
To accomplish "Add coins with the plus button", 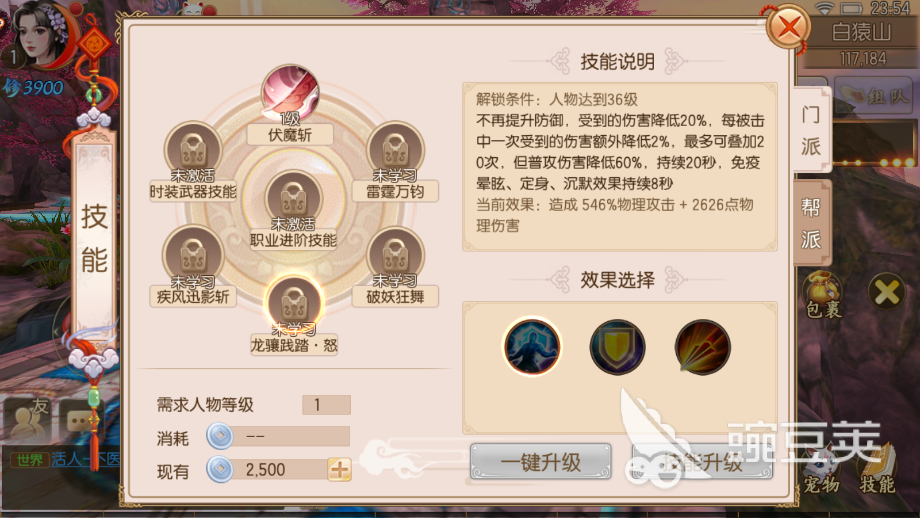I will [x=340, y=469].
